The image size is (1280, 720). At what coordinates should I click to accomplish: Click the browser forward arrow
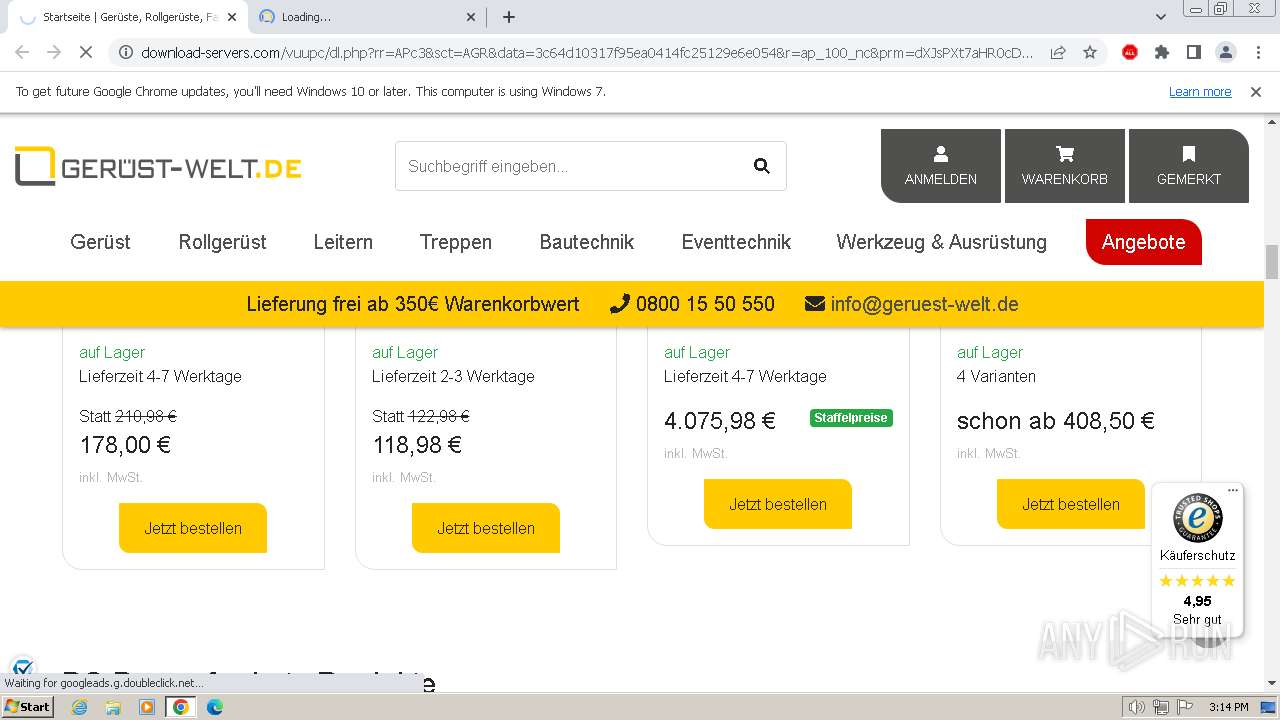pos(54,52)
